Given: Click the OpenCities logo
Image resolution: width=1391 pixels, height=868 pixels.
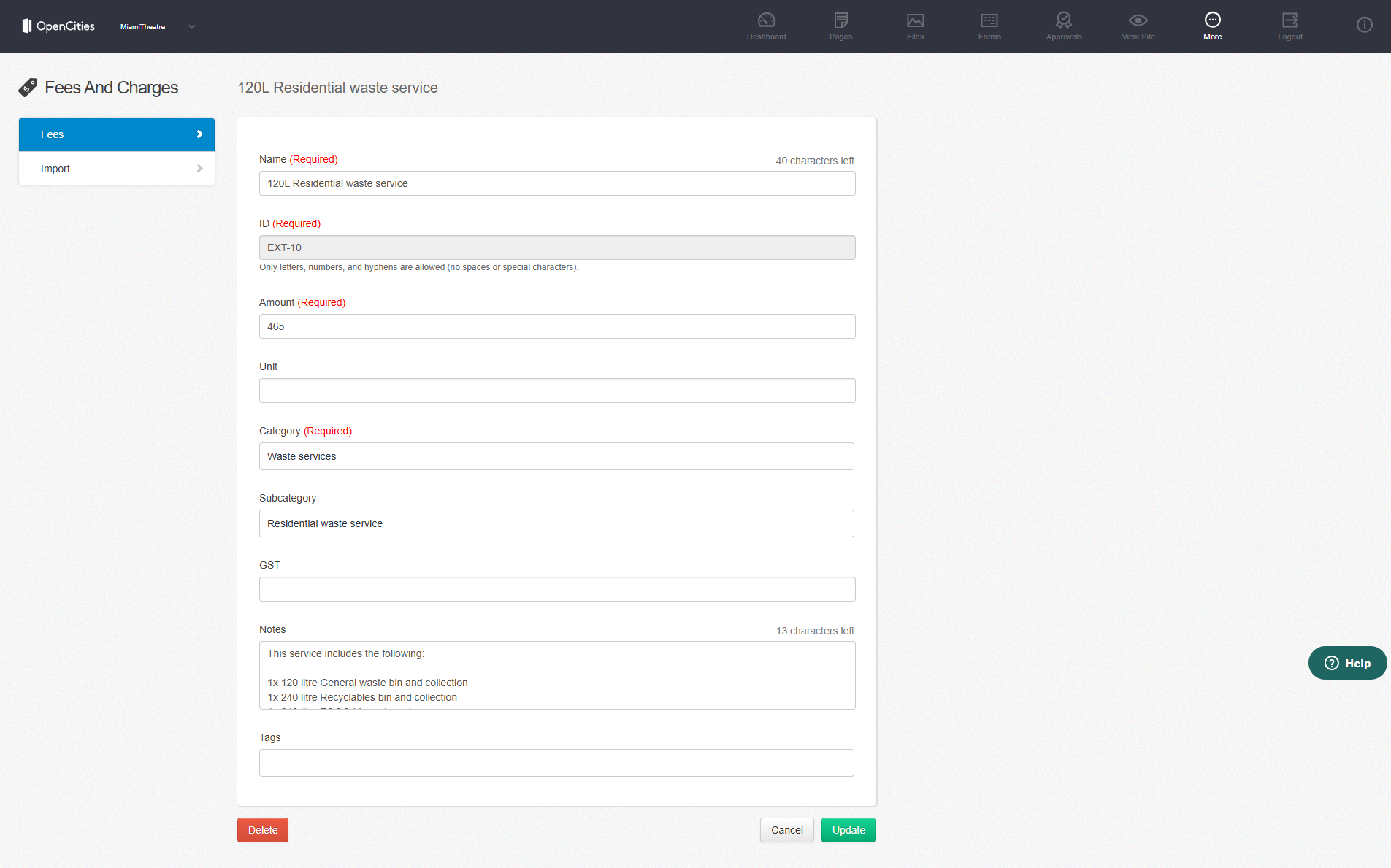Looking at the screenshot, I should (x=58, y=26).
